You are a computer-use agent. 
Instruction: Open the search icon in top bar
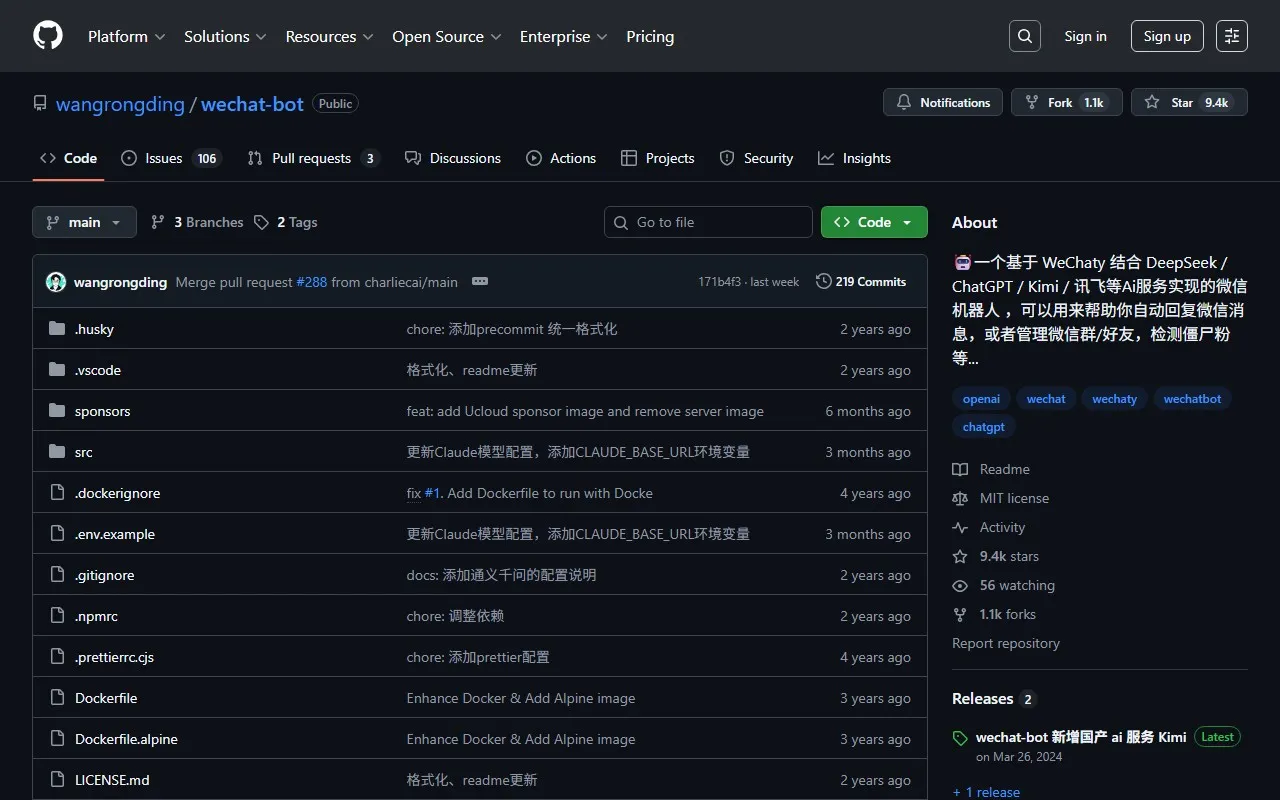point(1024,35)
